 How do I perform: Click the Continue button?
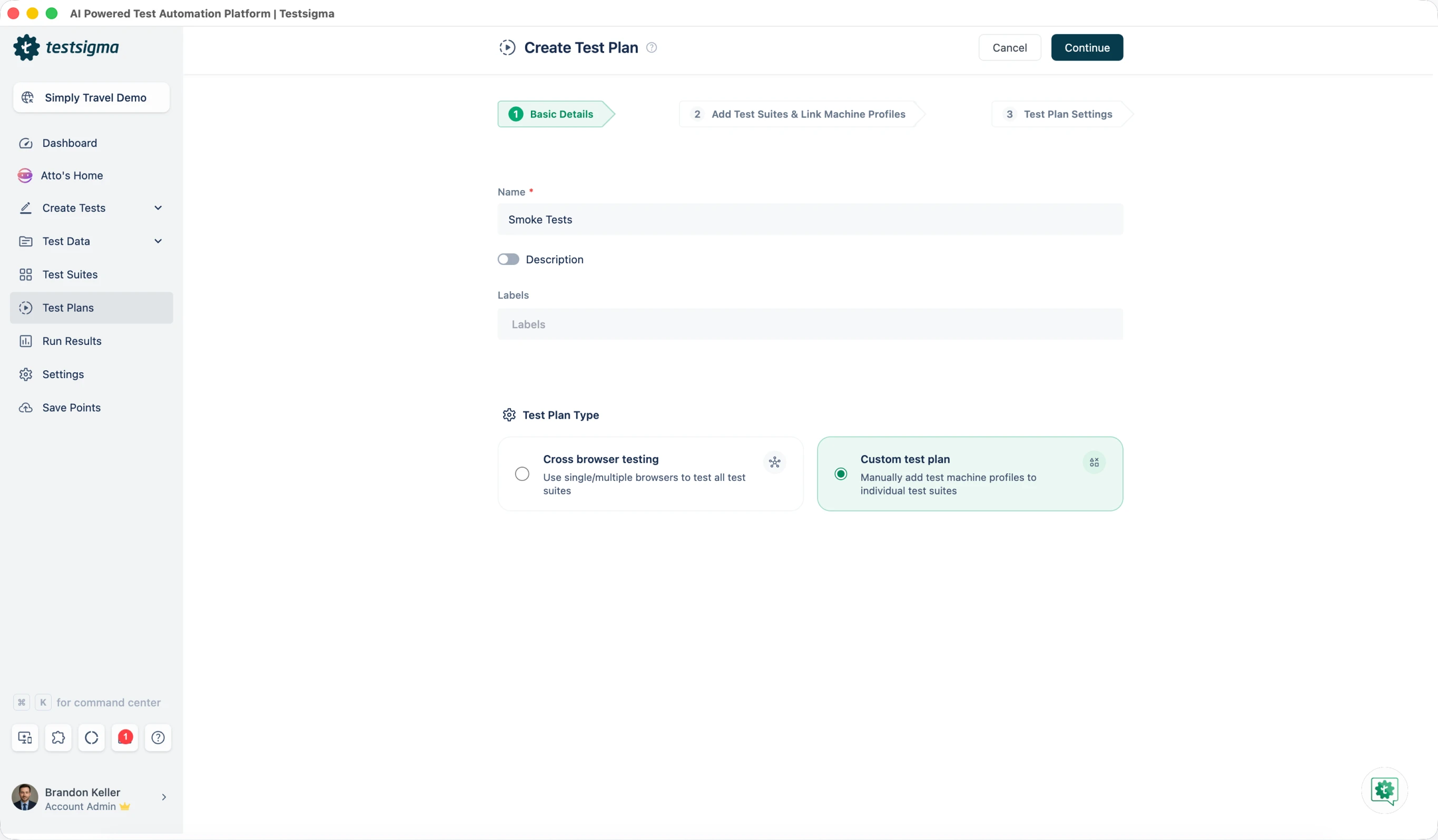click(1087, 47)
